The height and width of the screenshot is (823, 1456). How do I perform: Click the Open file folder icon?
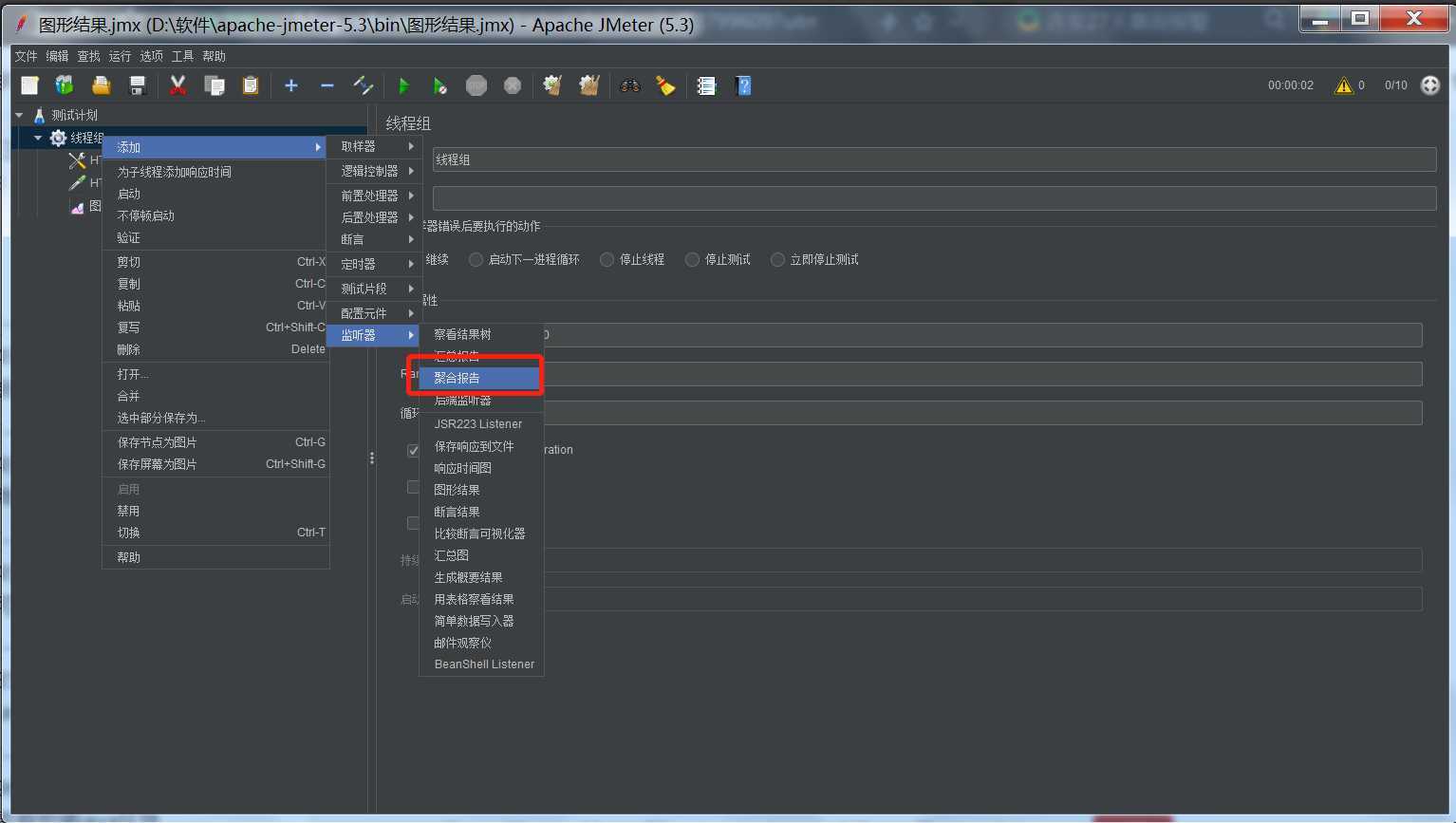point(101,85)
